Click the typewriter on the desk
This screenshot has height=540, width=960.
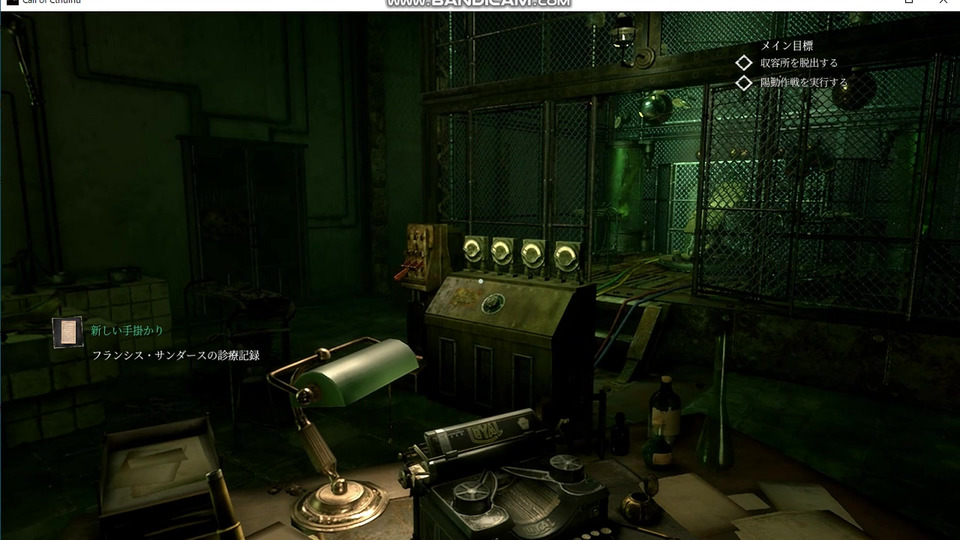pyautogui.click(x=505, y=476)
